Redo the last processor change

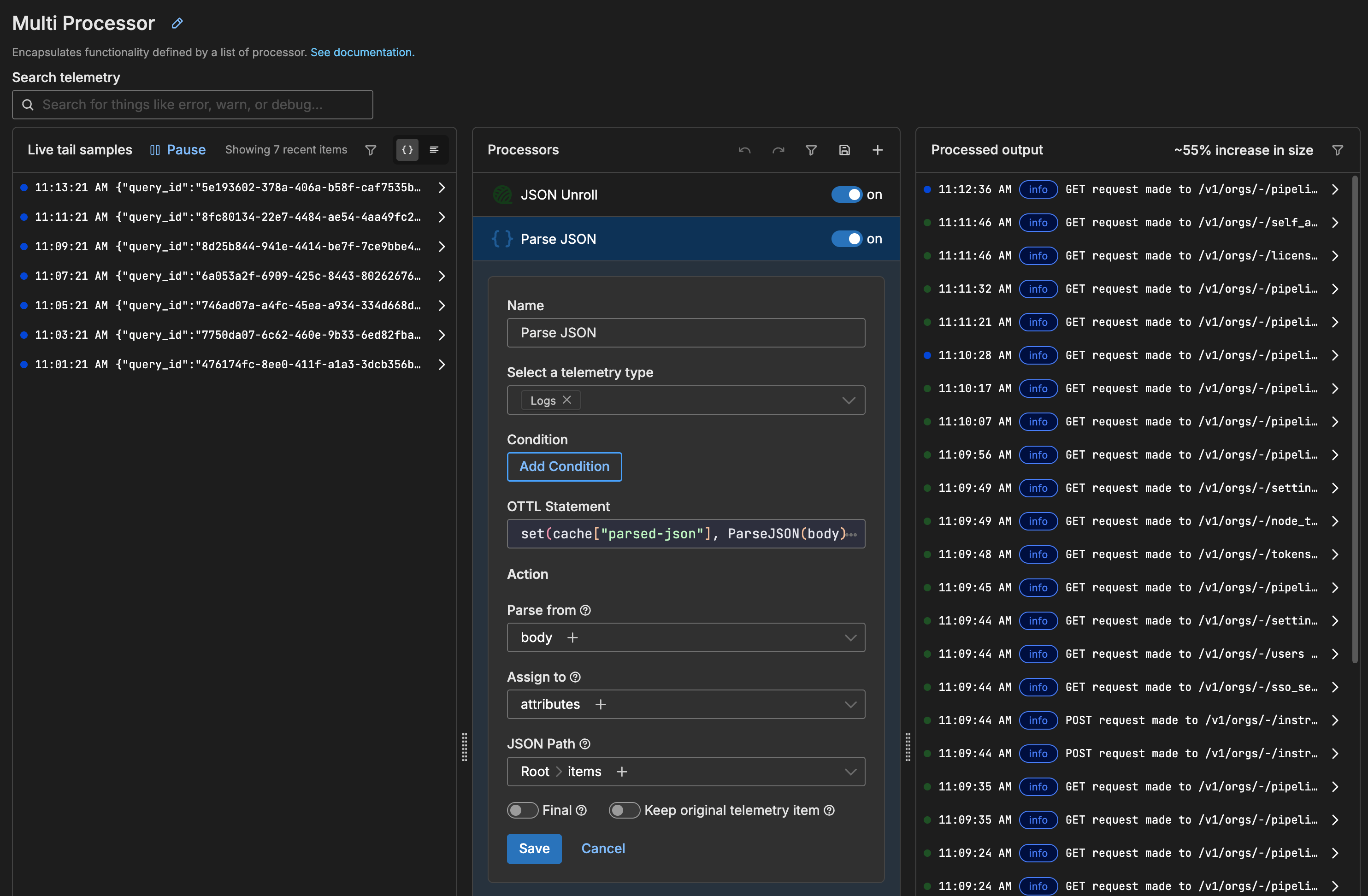pos(778,150)
